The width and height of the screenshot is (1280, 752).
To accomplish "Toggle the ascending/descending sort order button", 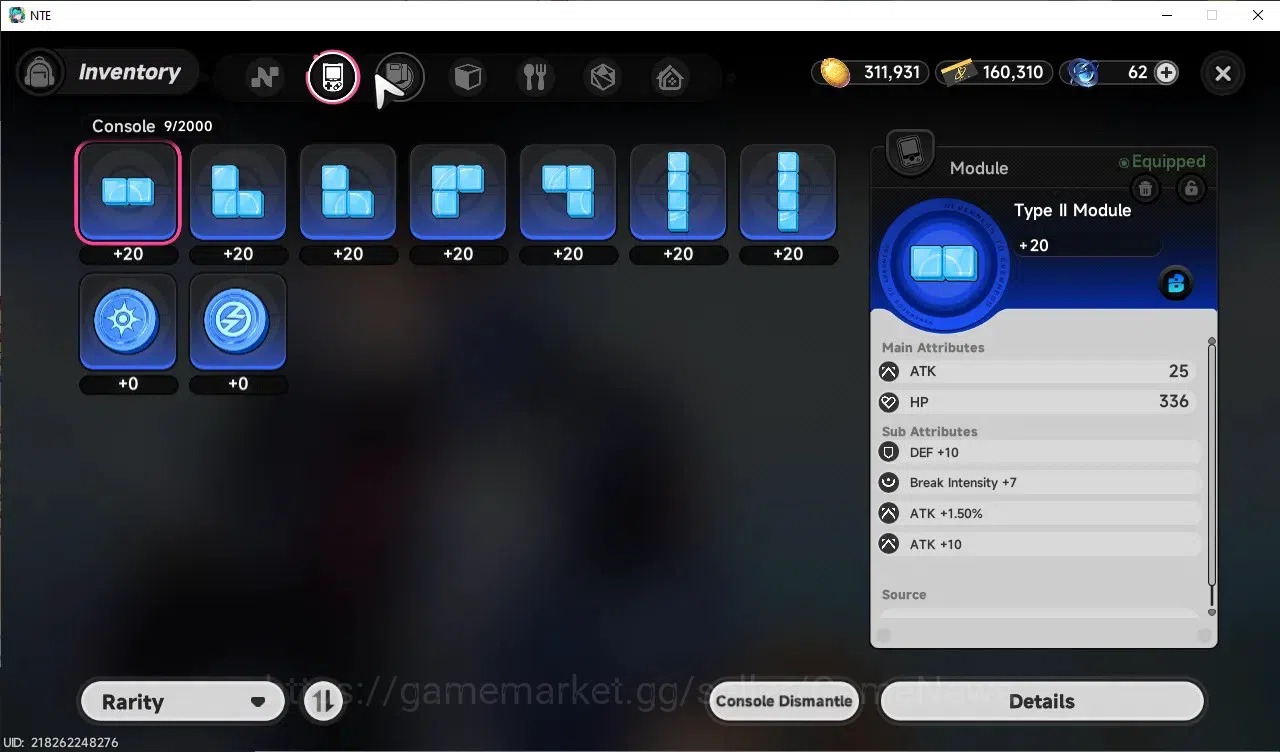I will click(323, 702).
